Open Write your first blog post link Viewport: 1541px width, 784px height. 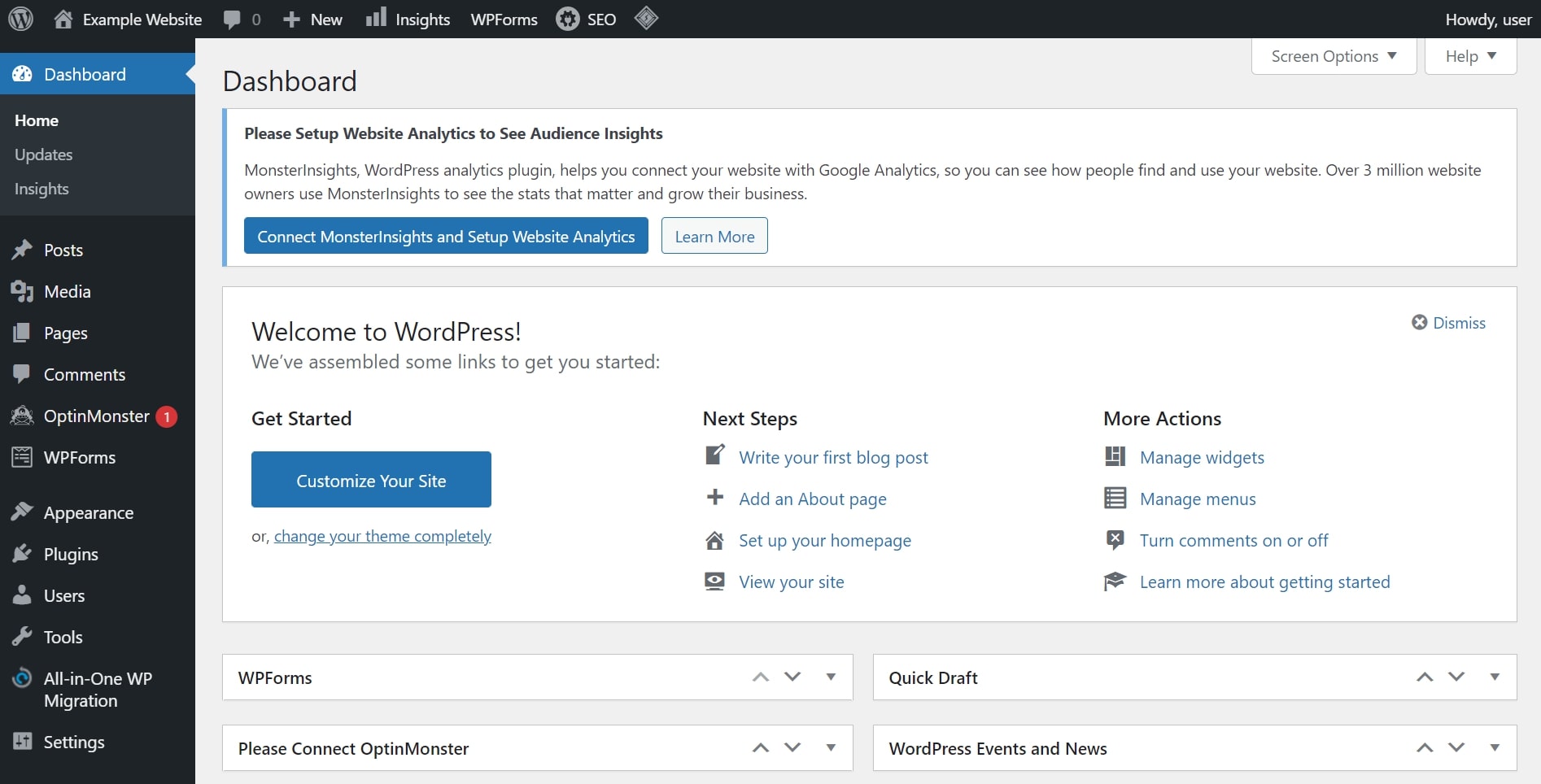point(833,458)
